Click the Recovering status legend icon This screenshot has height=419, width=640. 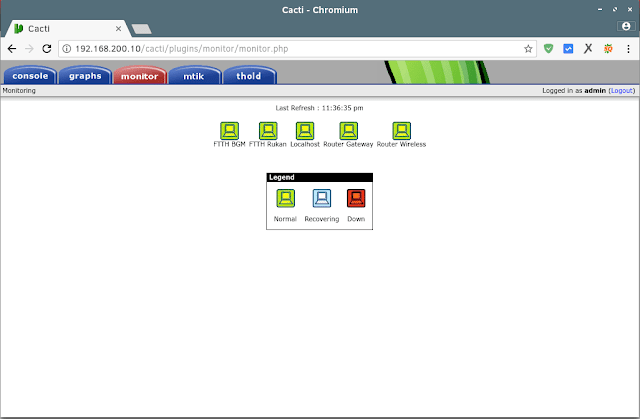pyautogui.click(x=322, y=198)
